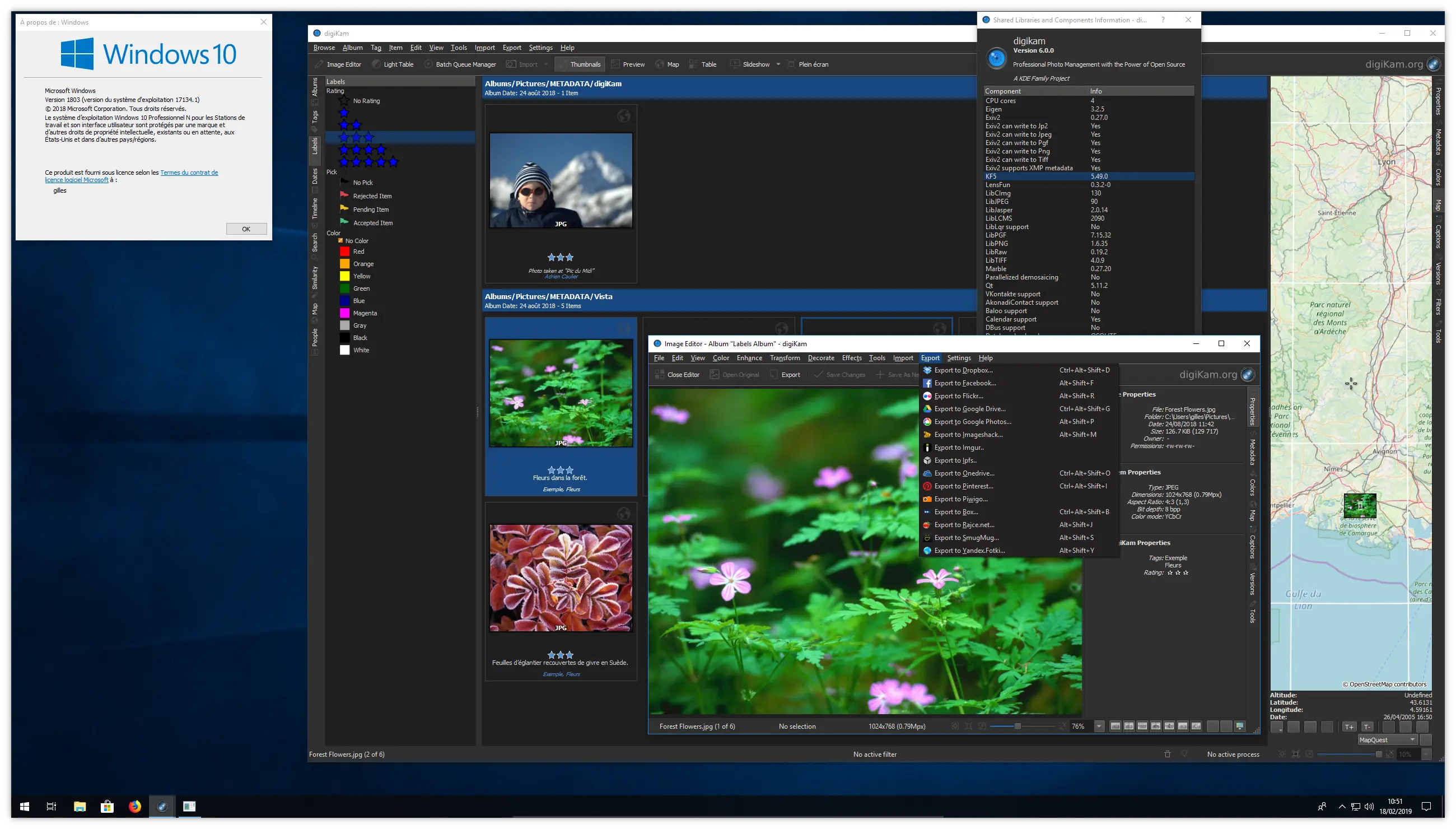Viewport: 1456px width, 829px height.
Task: Toggle the Thumbnails view mode button
Action: [x=581, y=64]
